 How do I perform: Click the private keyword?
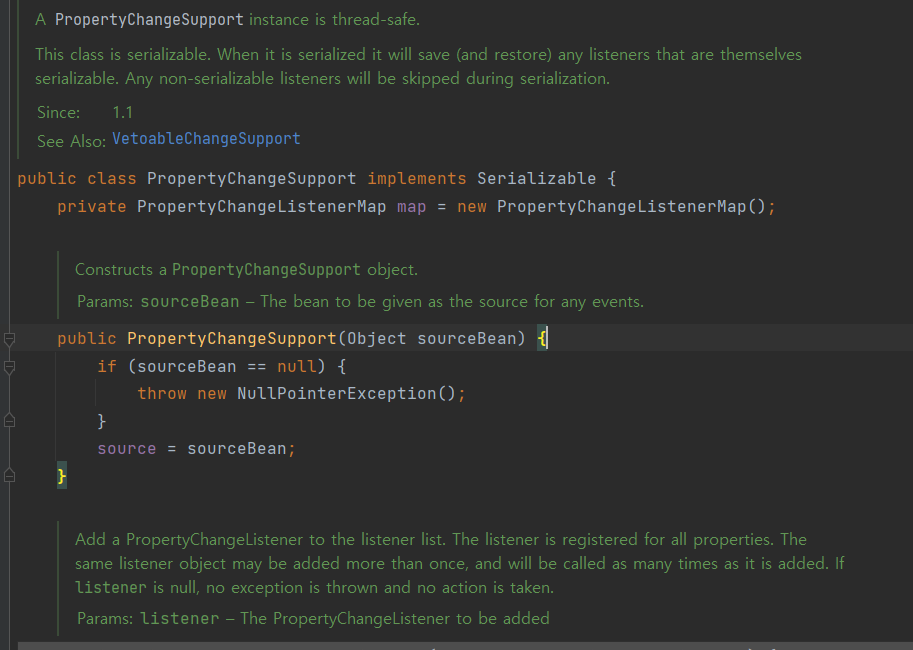tap(91, 207)
